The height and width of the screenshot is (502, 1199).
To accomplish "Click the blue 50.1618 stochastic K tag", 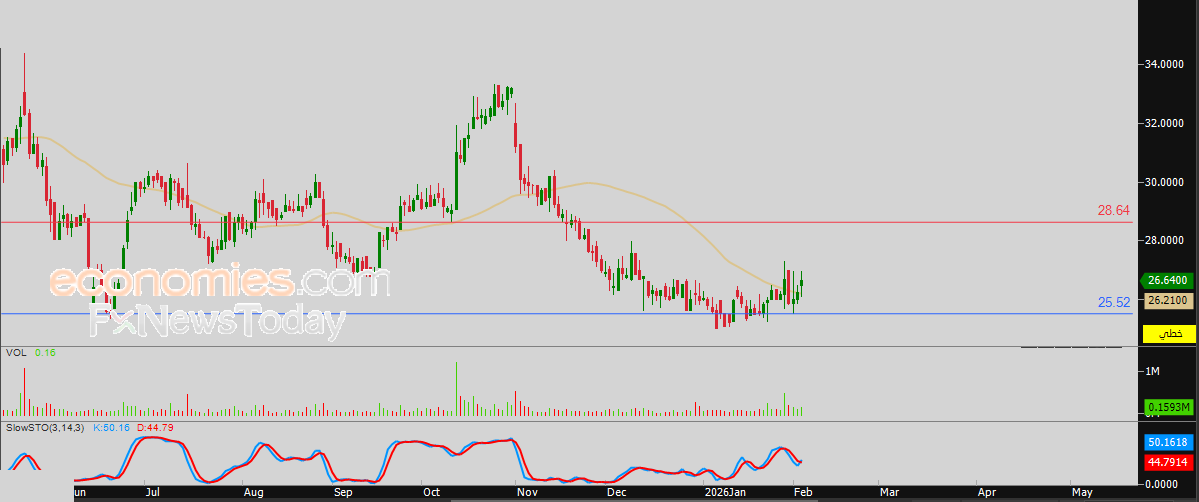I will 1167,441.
